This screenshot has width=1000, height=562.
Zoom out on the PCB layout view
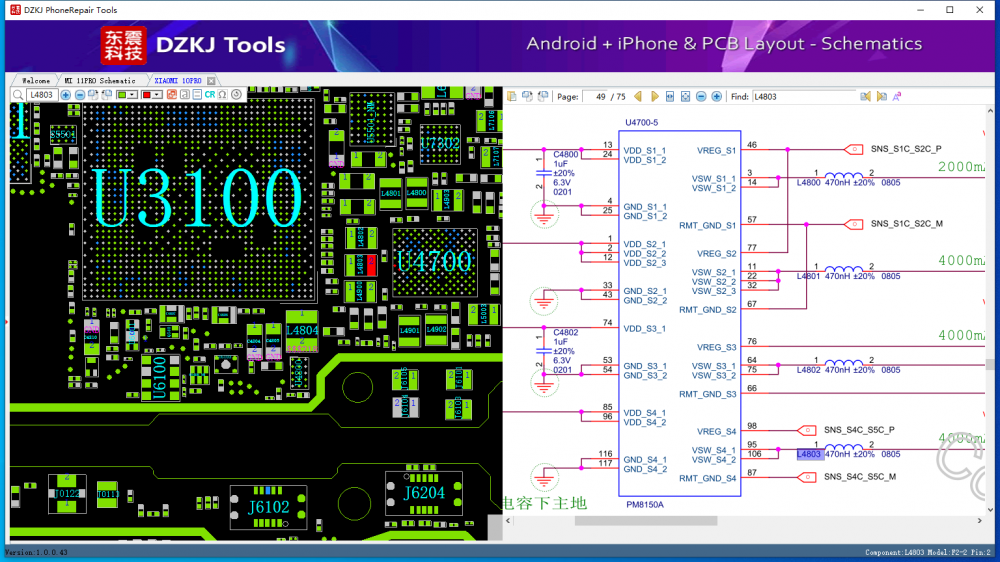79,95
